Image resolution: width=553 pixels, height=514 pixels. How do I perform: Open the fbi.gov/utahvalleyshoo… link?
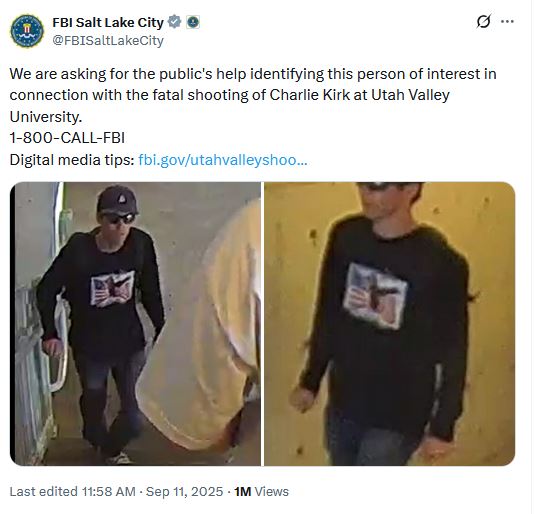click(x=223, y=160)
